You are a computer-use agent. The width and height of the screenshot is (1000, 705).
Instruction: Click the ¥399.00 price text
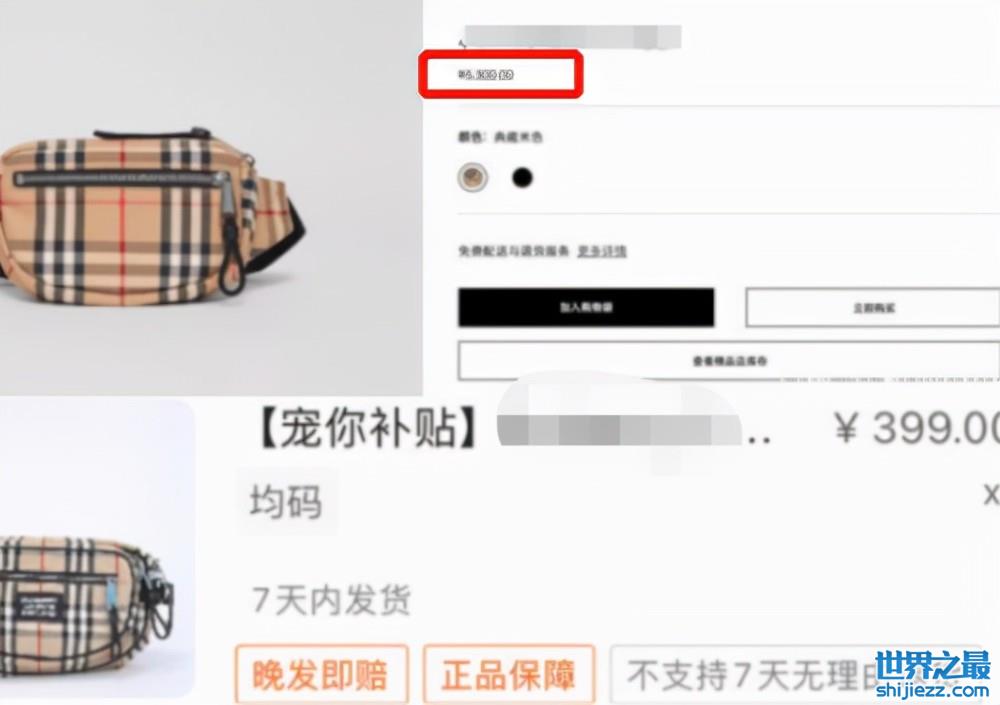point(916,427)
